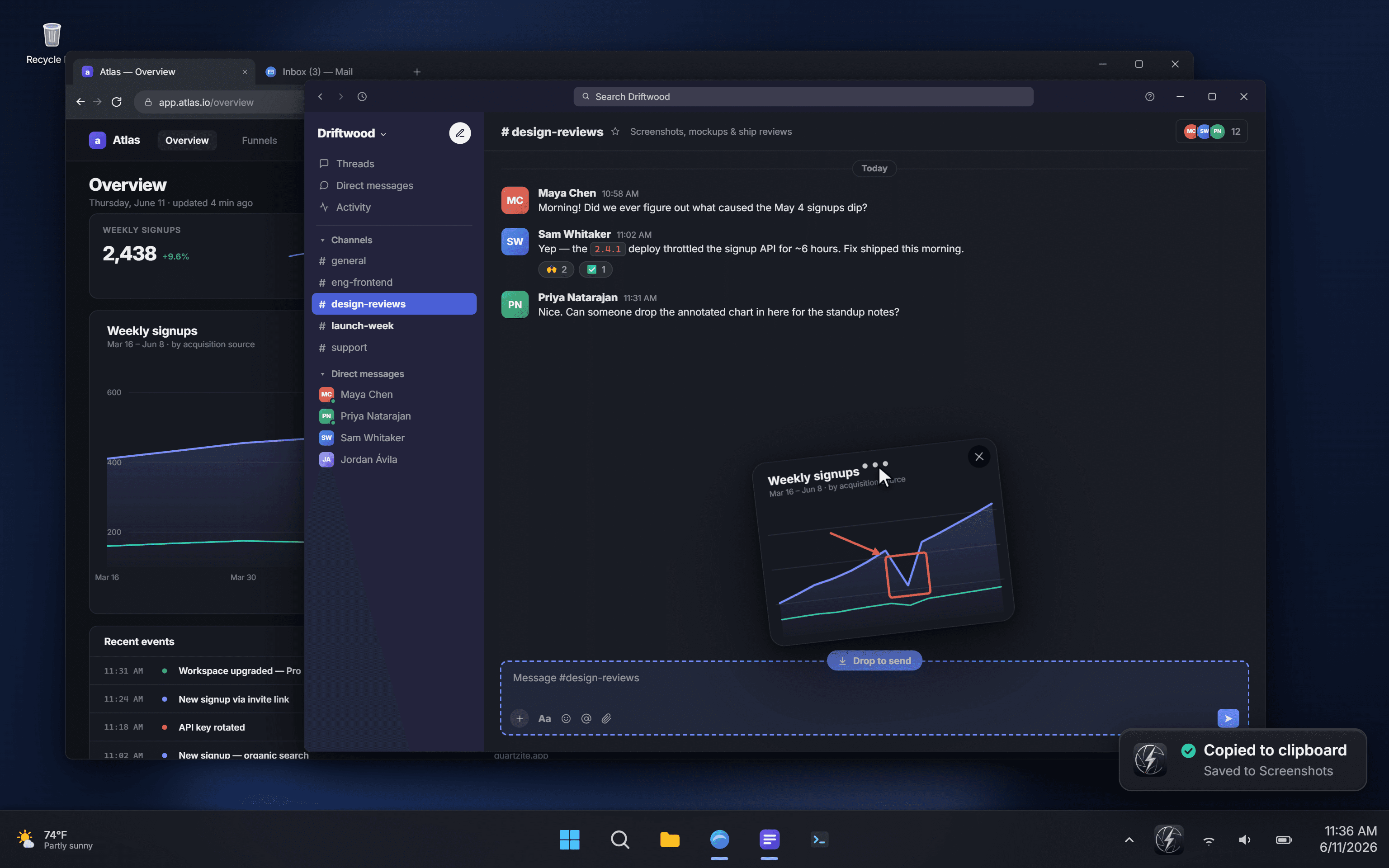Click Sam Whitaker's avatar in chat
The height and width of the screenshot is (868, 1389).
point(515,241)
